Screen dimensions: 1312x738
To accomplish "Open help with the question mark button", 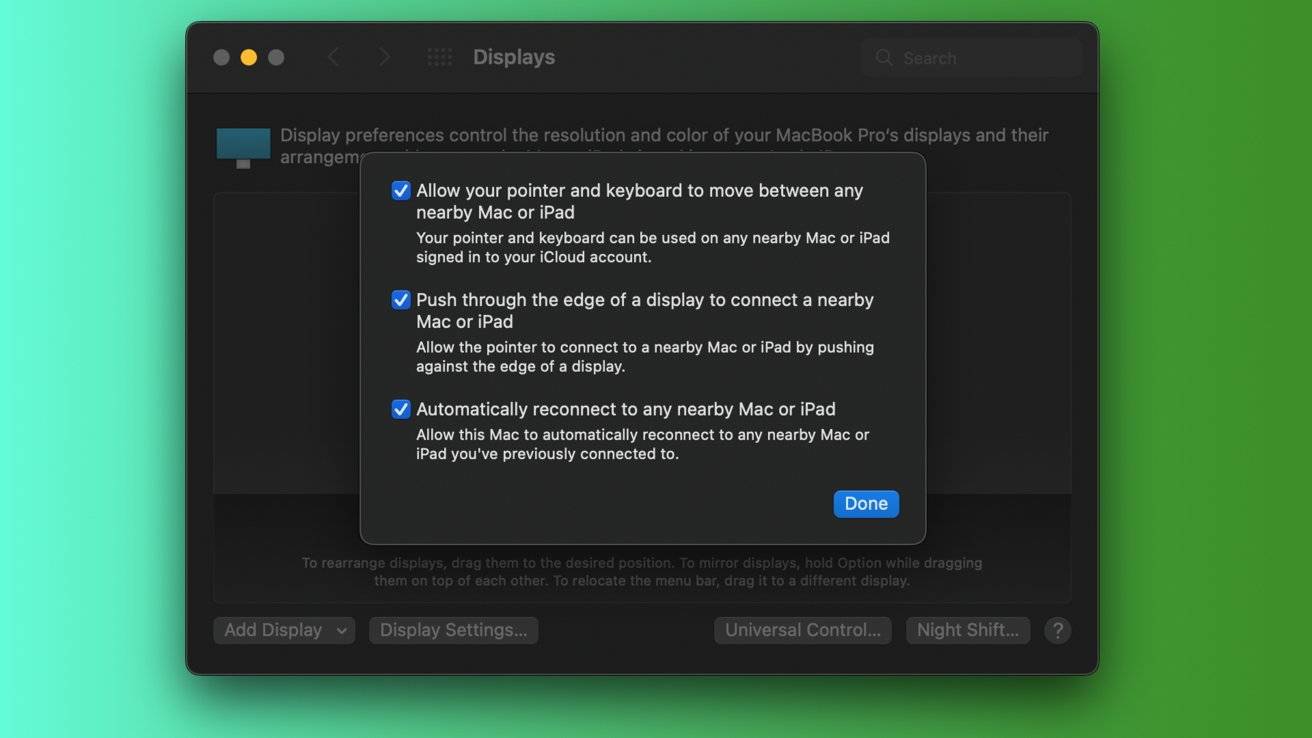I will (1057, 630).
